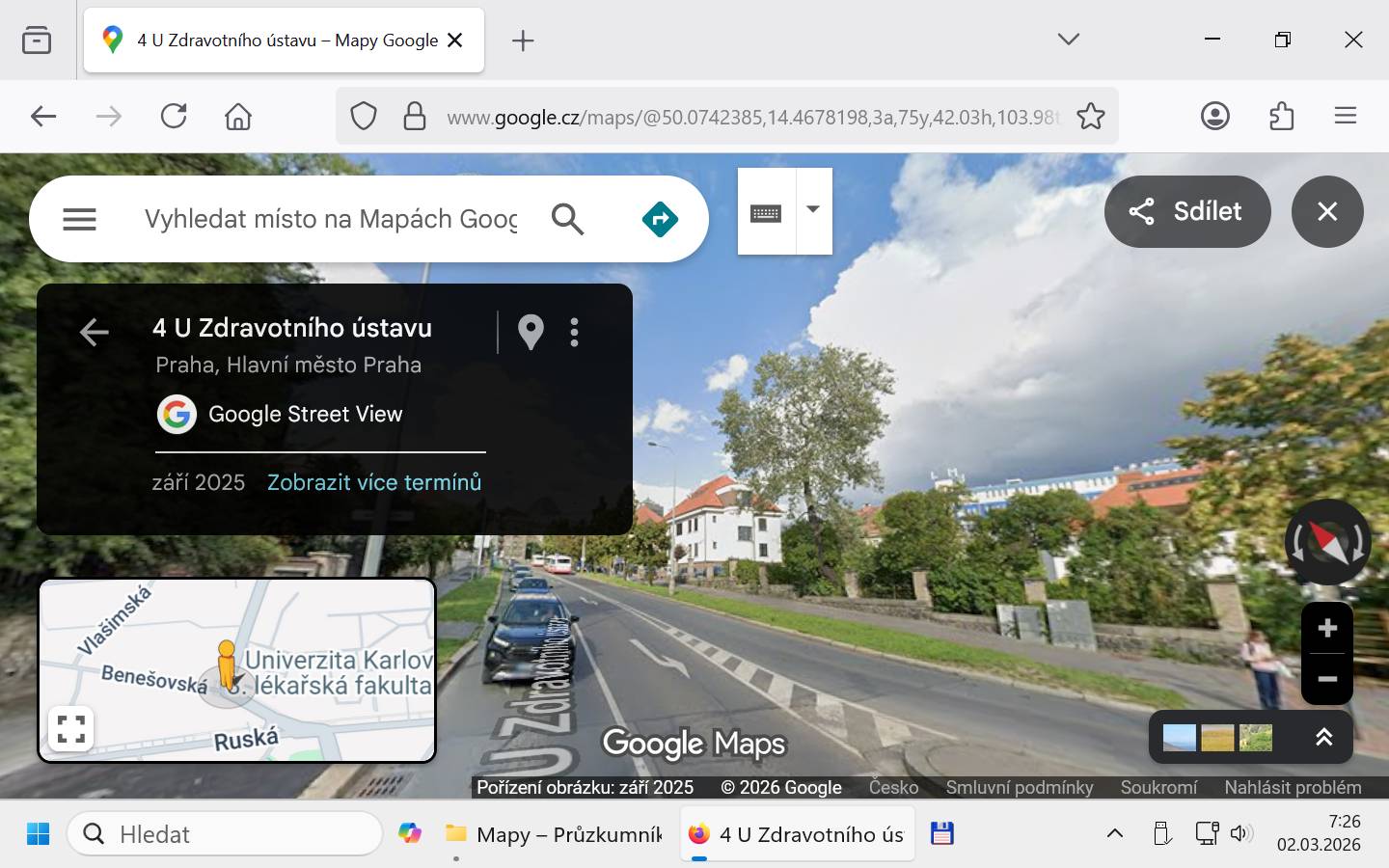This screenshot has height=868, width=1389.
Task: Open the keyboard input tools dropdown arrow
Action: point(813,210)
